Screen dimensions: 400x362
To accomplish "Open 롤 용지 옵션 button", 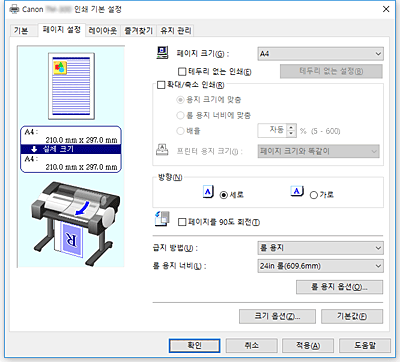I will click(339, 287).
